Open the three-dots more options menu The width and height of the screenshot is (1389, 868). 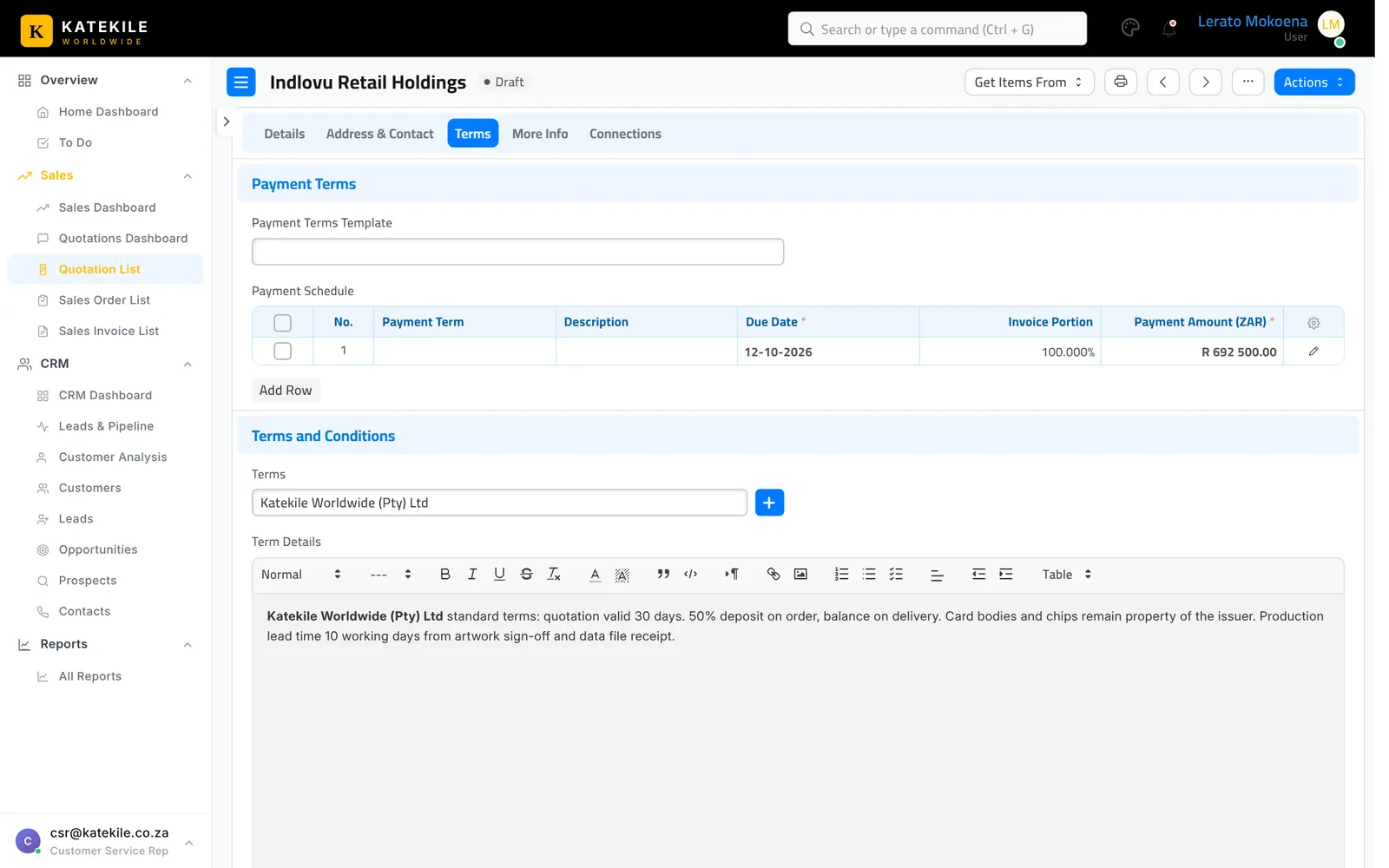coord(1247,82)
